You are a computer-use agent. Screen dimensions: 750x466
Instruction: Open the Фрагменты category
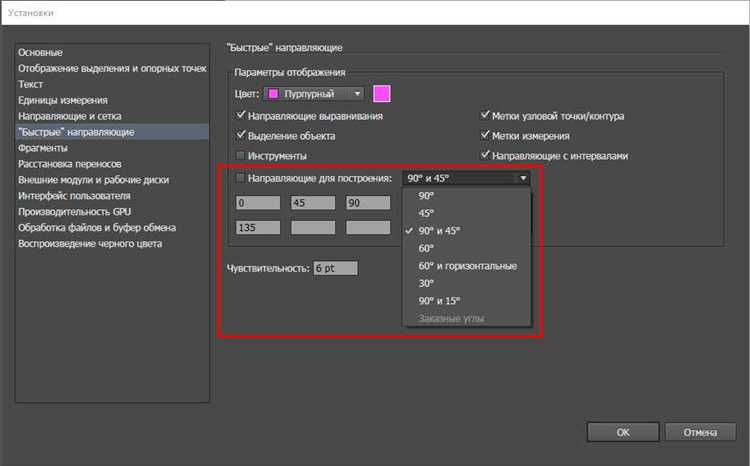(112, 148)
